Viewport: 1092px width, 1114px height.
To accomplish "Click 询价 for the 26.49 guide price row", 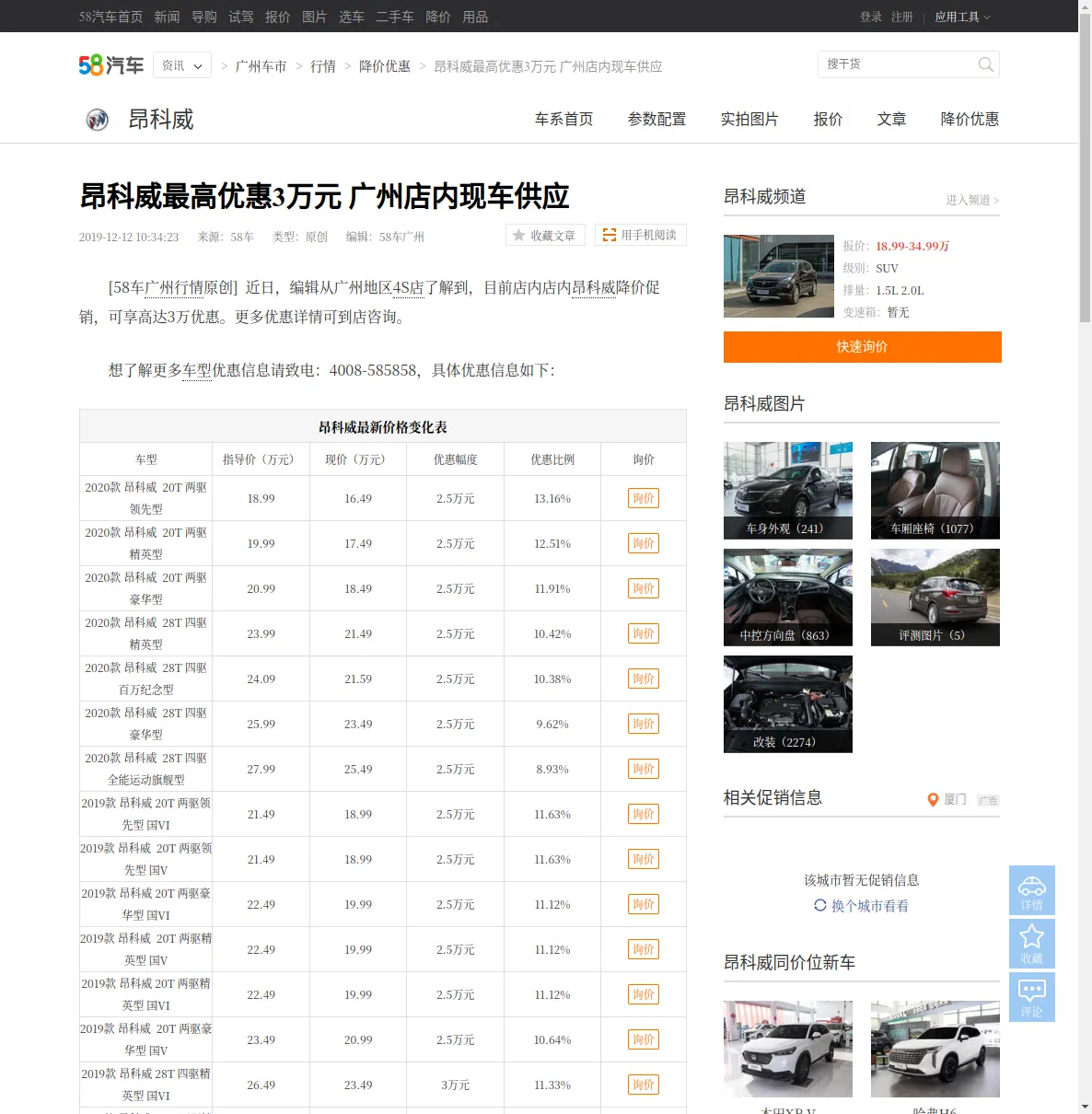I will pos(644,1085).
